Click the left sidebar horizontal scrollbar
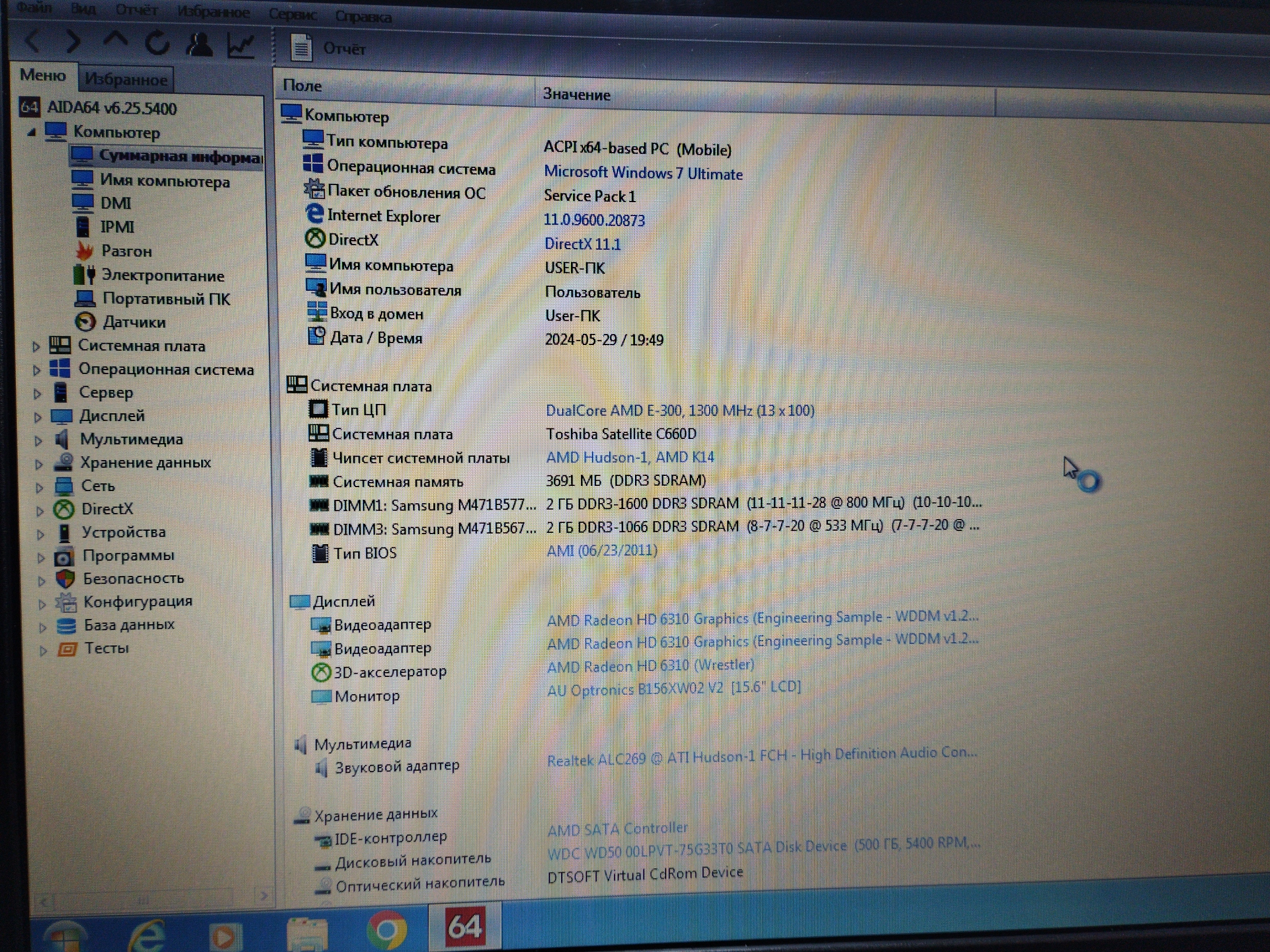The width and height of the screenshot is (1270, 952). pos(153,898)
